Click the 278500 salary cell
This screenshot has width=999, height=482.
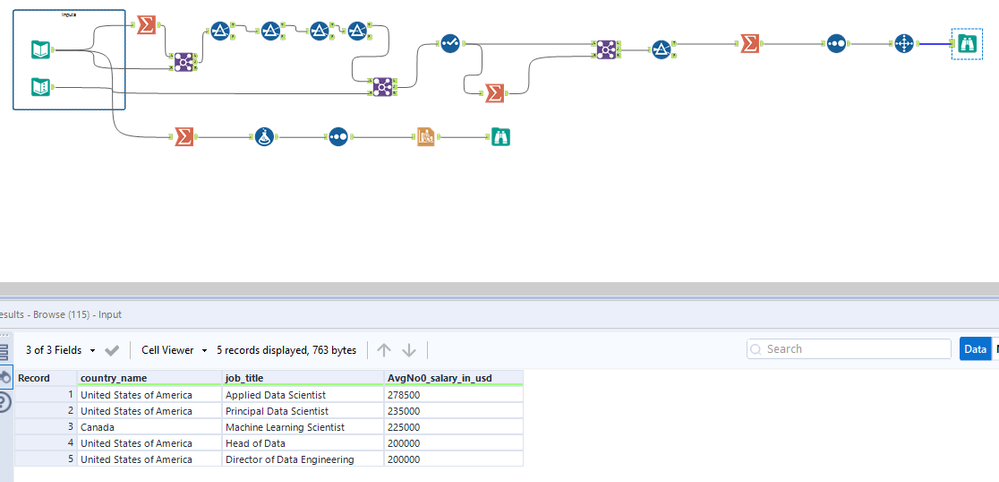pos(454,395)
